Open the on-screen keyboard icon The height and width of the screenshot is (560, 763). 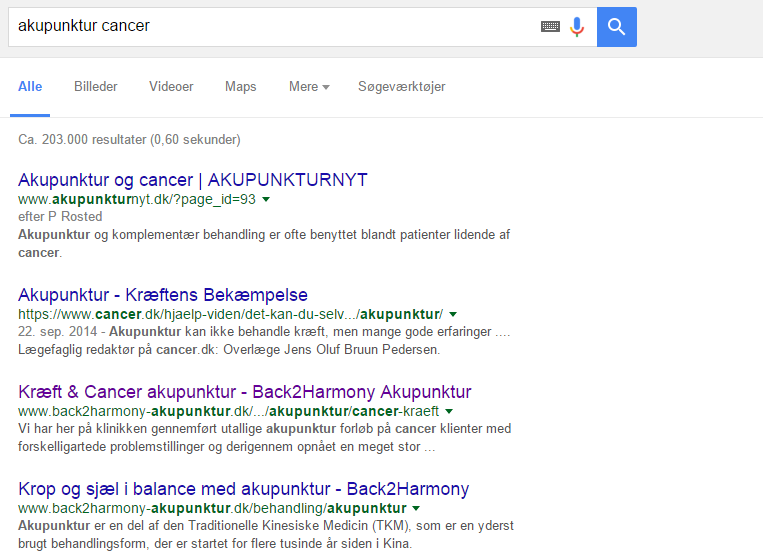pos(550,27)
